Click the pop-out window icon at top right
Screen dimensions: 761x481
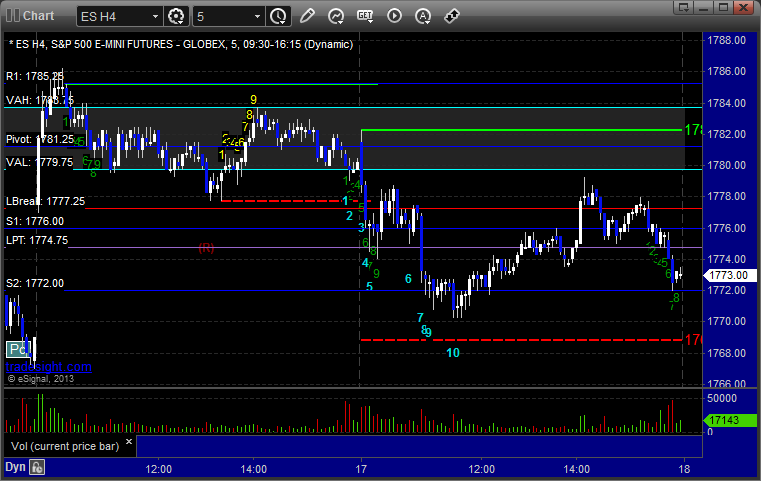[684, 7]
